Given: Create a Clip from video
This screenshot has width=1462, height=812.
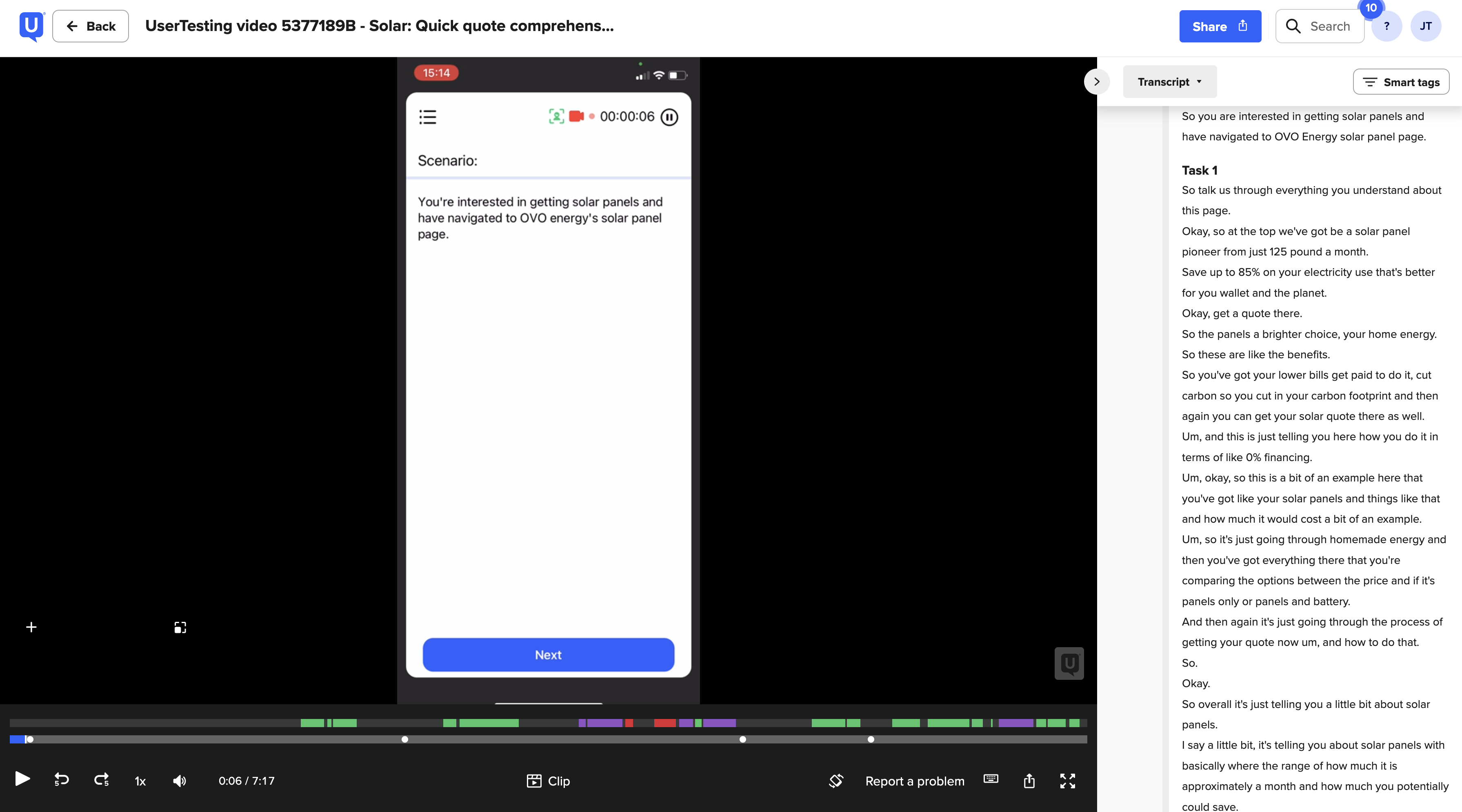Looking at the screenshot, I should click(548, 781).
